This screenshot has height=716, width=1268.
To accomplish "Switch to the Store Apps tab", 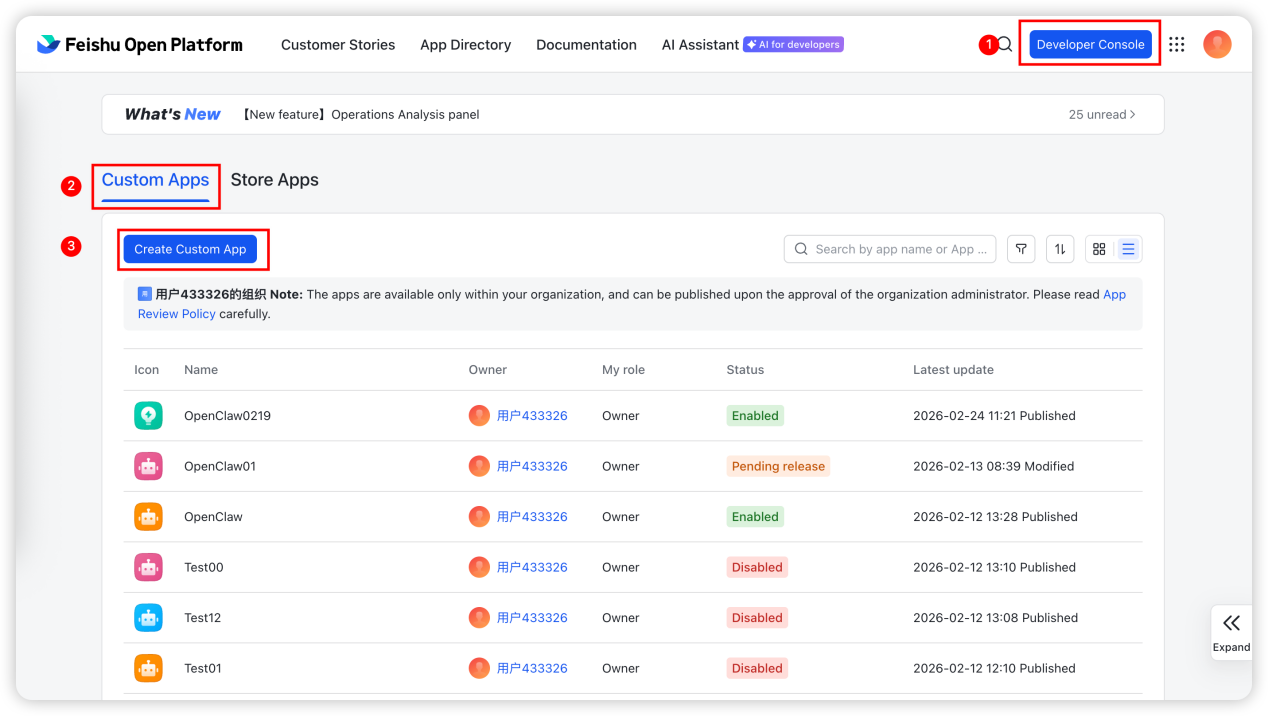I will tap(274, 180).
